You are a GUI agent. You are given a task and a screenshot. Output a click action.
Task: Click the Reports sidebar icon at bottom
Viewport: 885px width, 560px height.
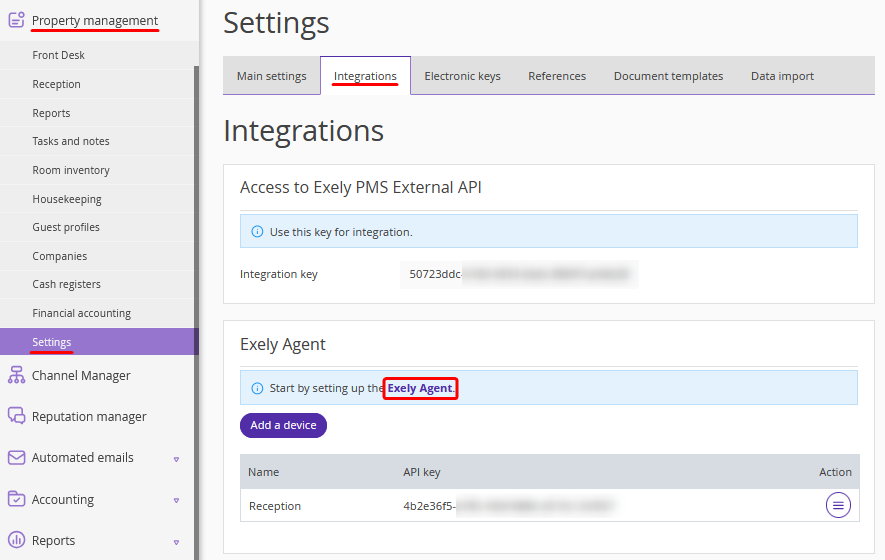tap(16, 540)
